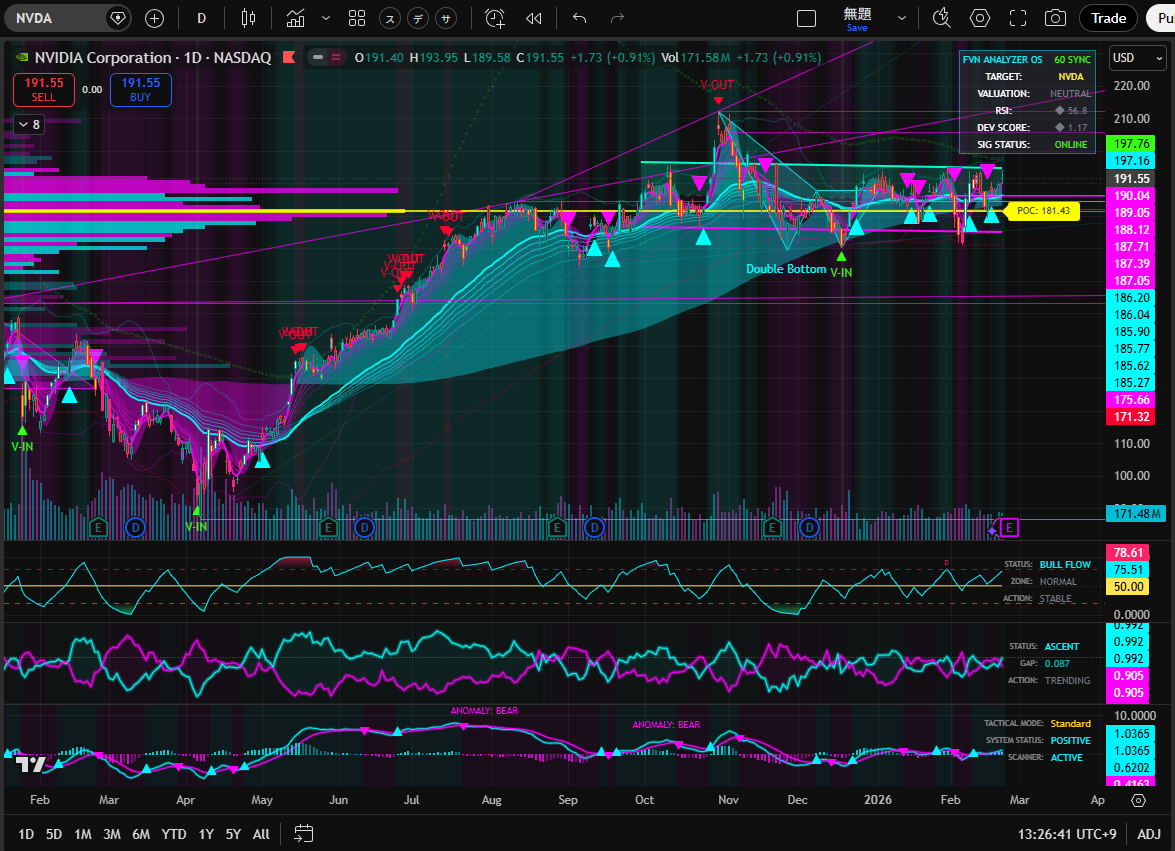Screen dimensions: 1175x851
Task: Click the green 197.76 price label
Action: pyautogui.click(x=1131, y=144)
